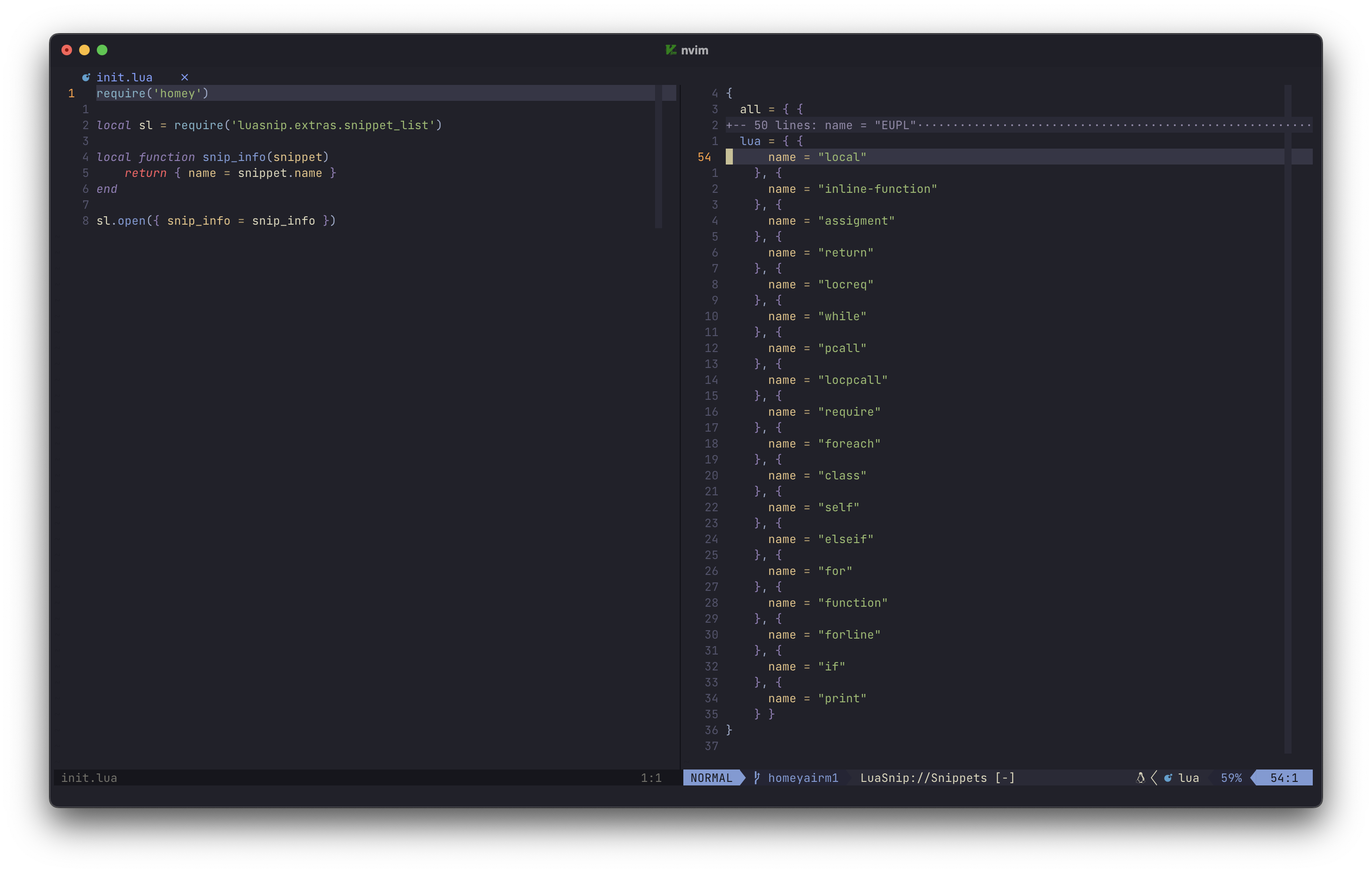Click the Linux penguin icon in the statusline
Image resolution: width=1372 pixels, height=873 pixels.
1141,778
